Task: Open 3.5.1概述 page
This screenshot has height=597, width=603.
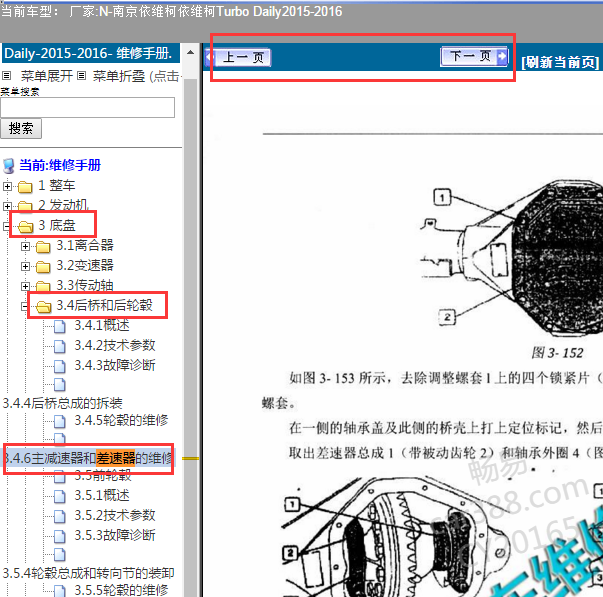Action: point(102,495)
